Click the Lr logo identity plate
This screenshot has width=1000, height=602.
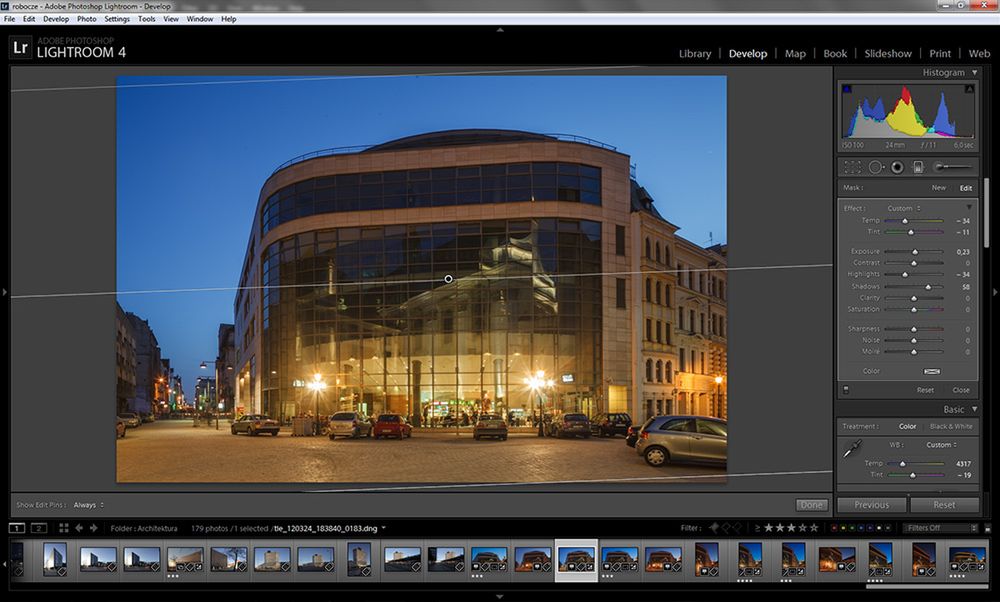tap(20, 48)
